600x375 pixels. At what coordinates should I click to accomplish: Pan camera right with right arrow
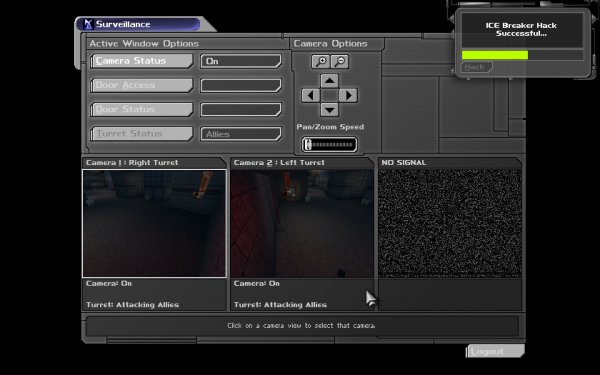coord(348,95)
